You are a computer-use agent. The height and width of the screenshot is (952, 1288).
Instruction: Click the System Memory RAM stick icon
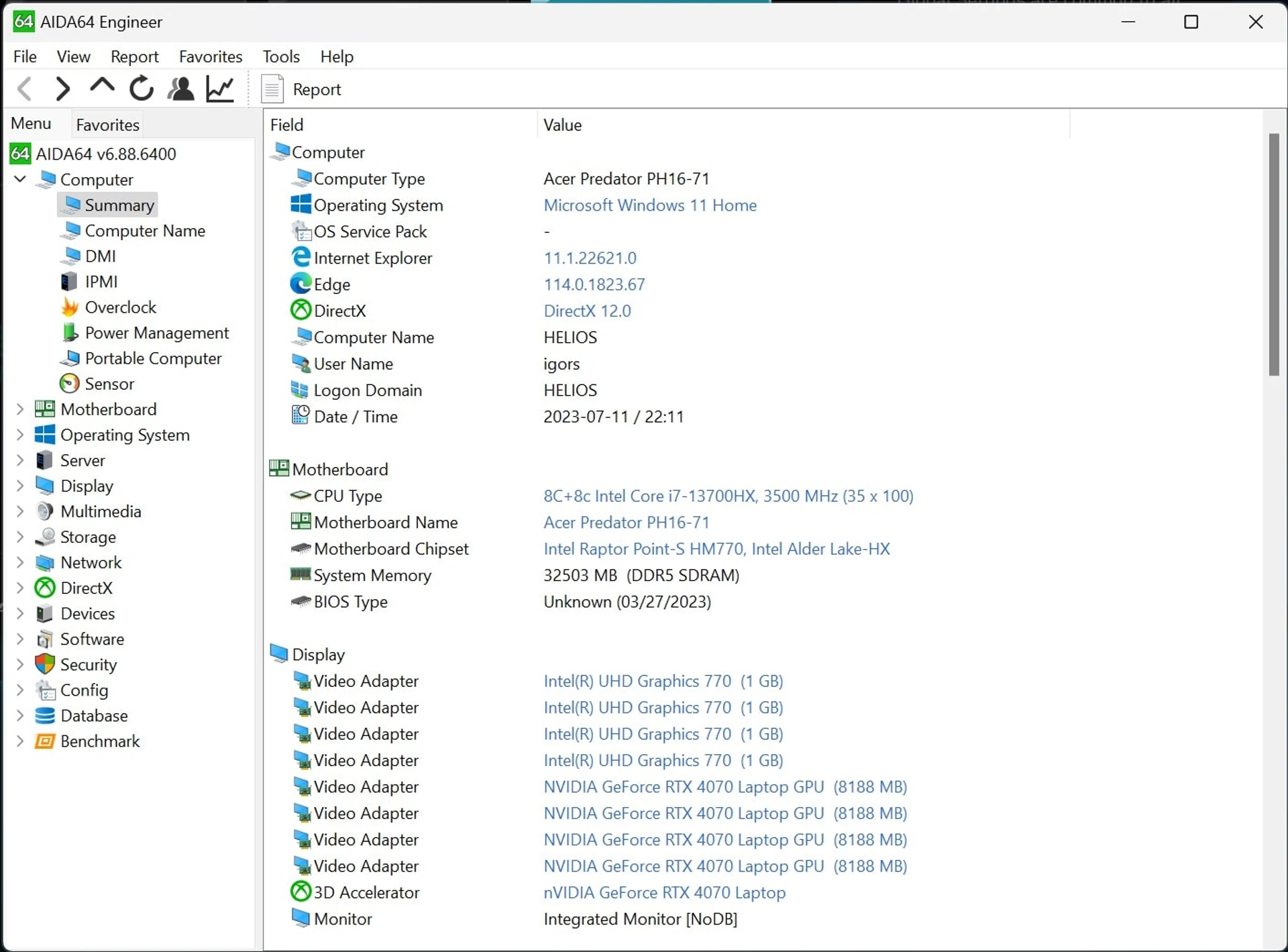click(x=301, y=574)
